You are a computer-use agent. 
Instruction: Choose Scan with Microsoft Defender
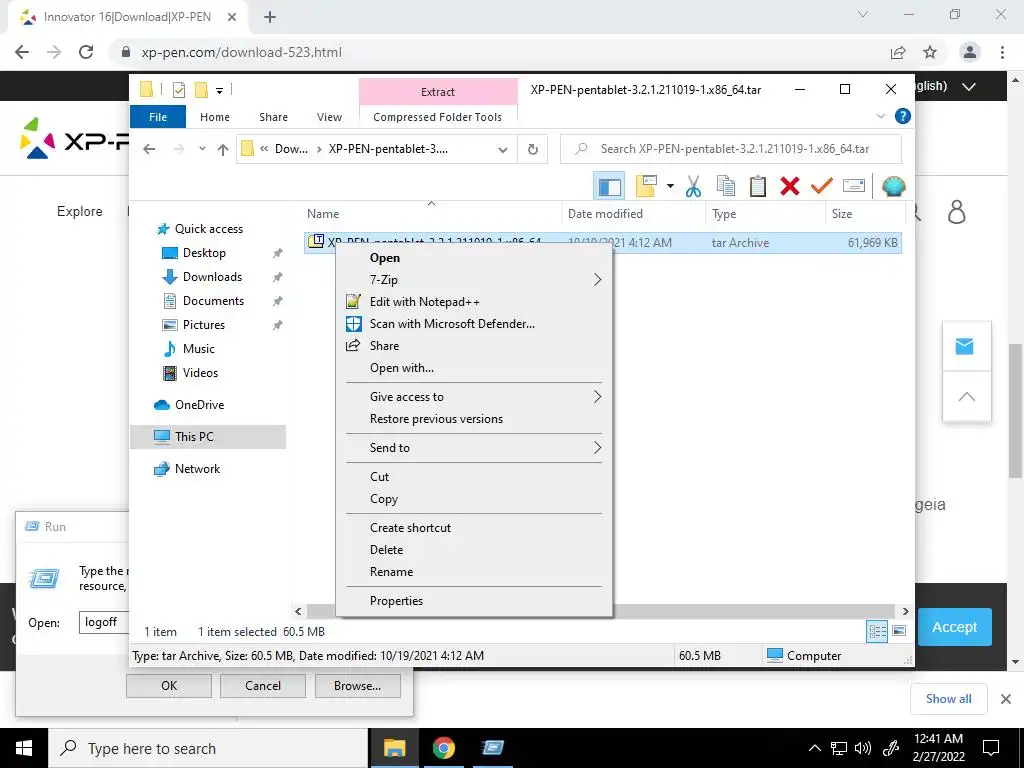pos(472,324)
